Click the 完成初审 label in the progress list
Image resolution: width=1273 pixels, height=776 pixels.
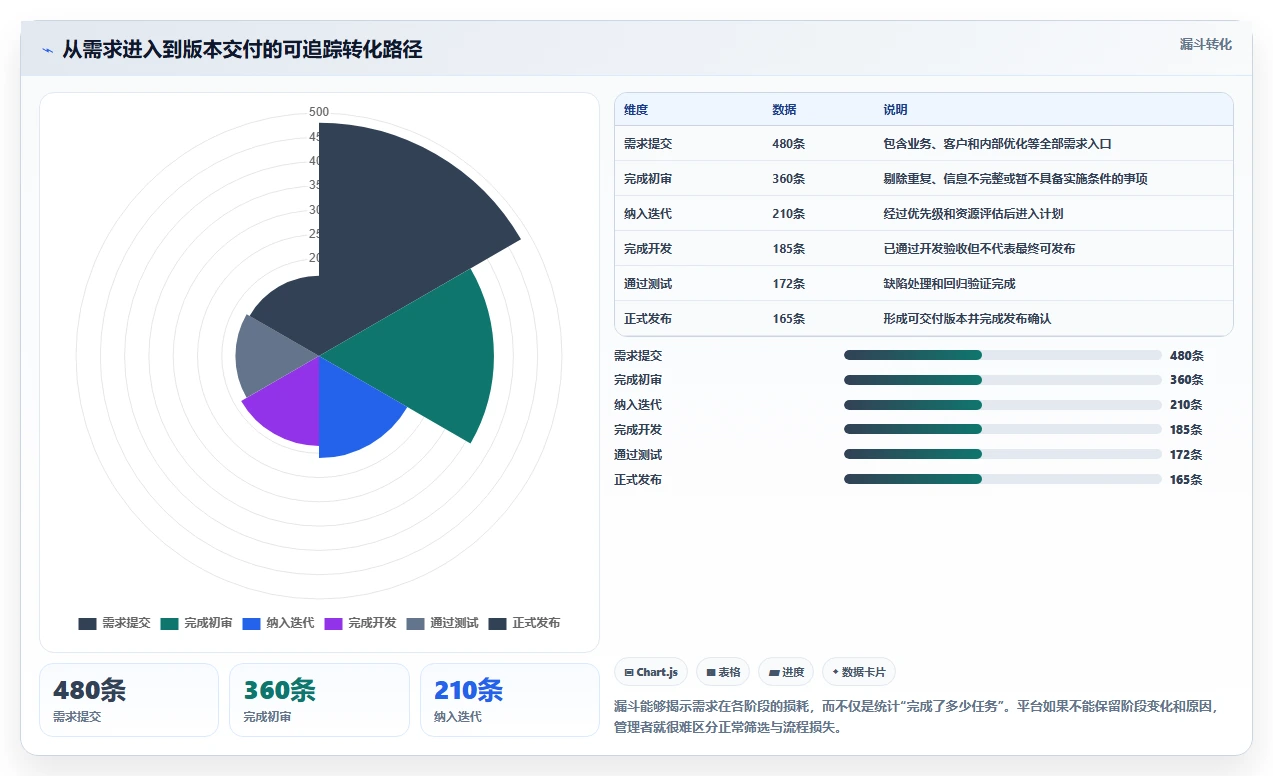(x=638, y=380)
